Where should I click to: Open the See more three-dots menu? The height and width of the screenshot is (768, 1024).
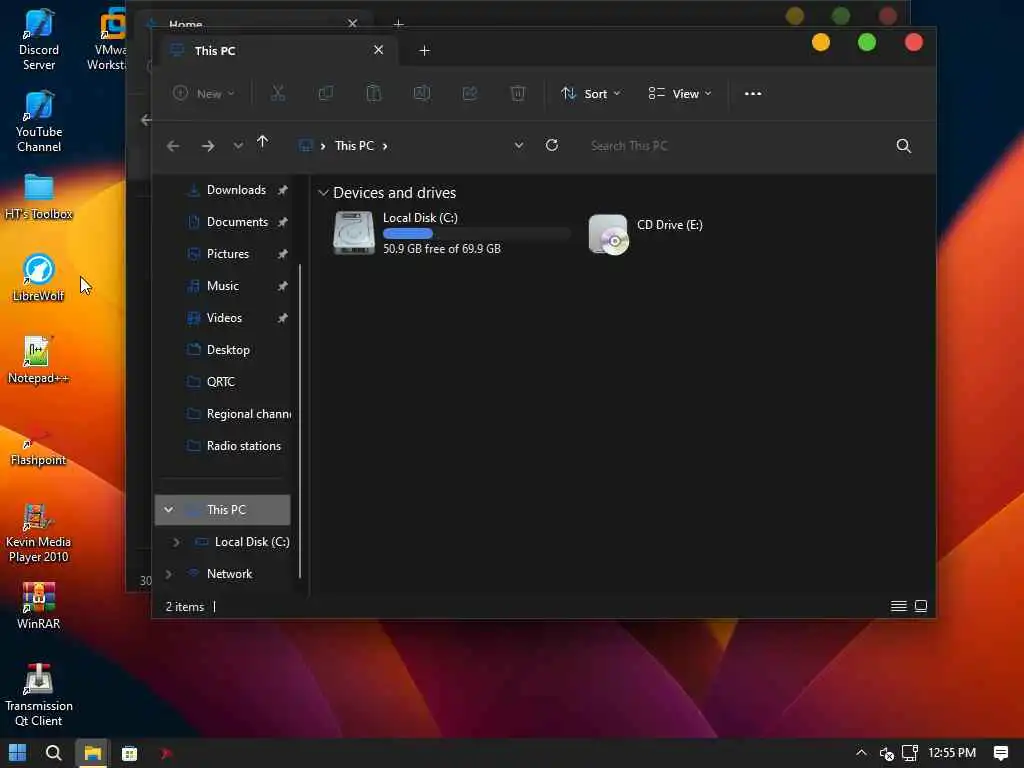pyautogui.click(x=753, y=93)
